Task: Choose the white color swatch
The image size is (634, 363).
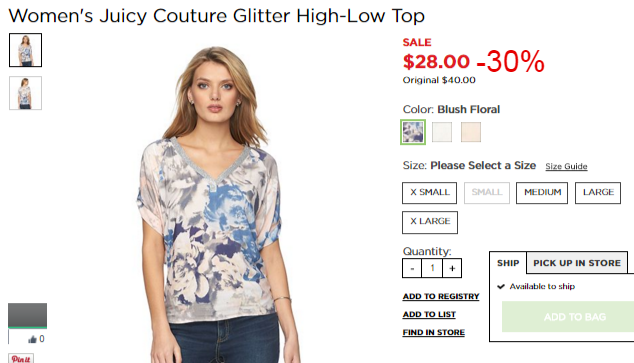Action: pyautogui.click(x=442, y=132)
